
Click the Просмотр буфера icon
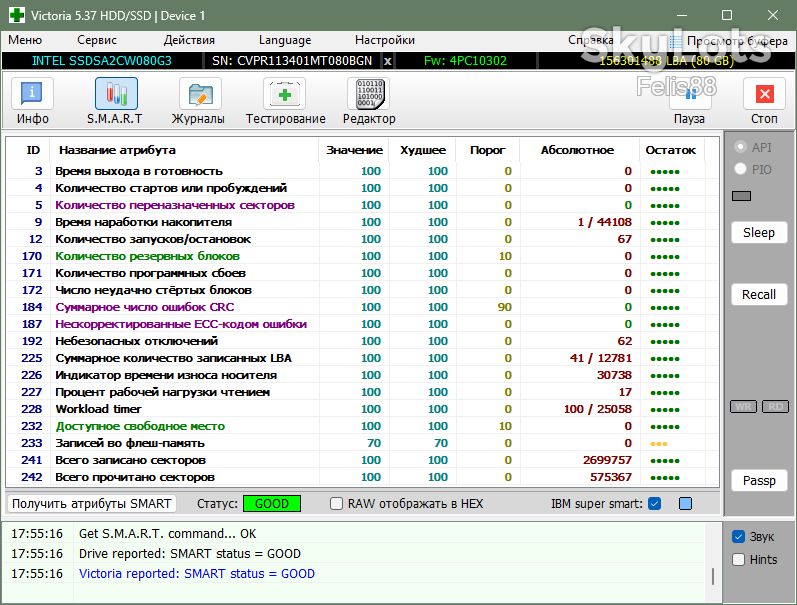tap(676, 41)
